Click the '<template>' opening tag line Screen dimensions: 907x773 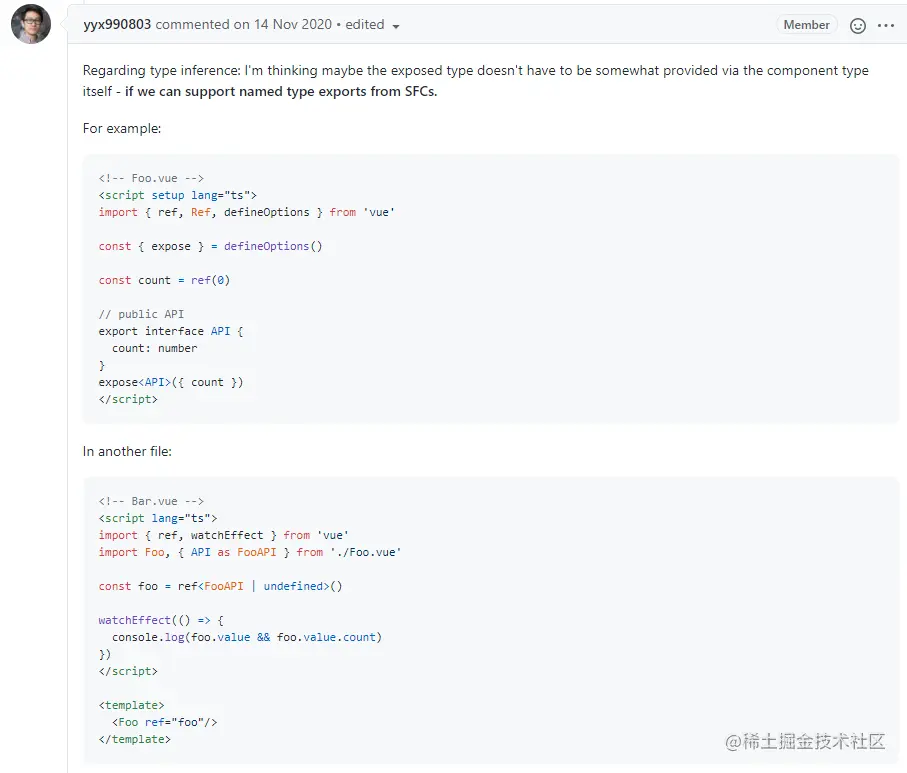(x=131, y=705)
